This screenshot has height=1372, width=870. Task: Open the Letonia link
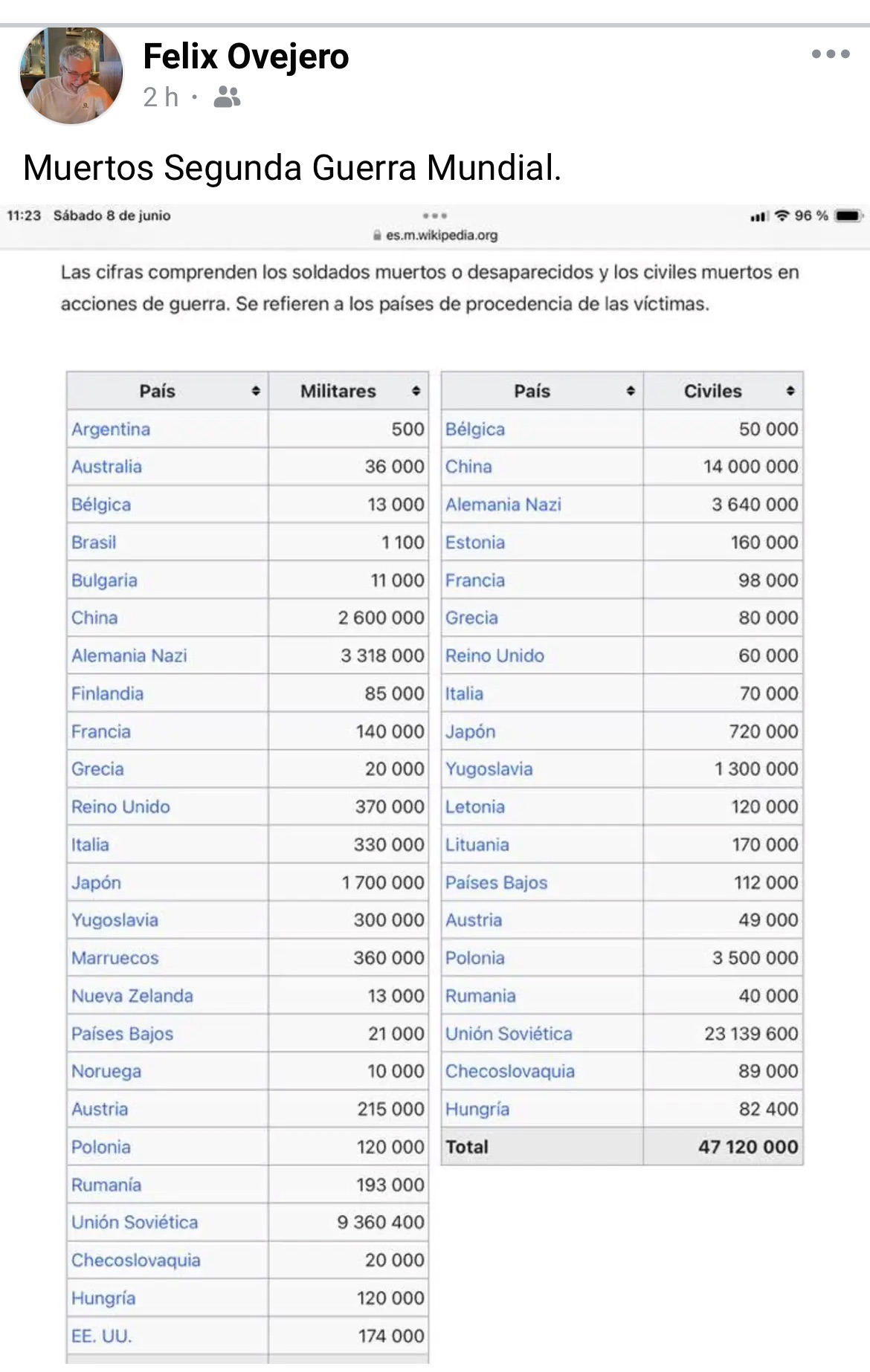tap(475, 807)
